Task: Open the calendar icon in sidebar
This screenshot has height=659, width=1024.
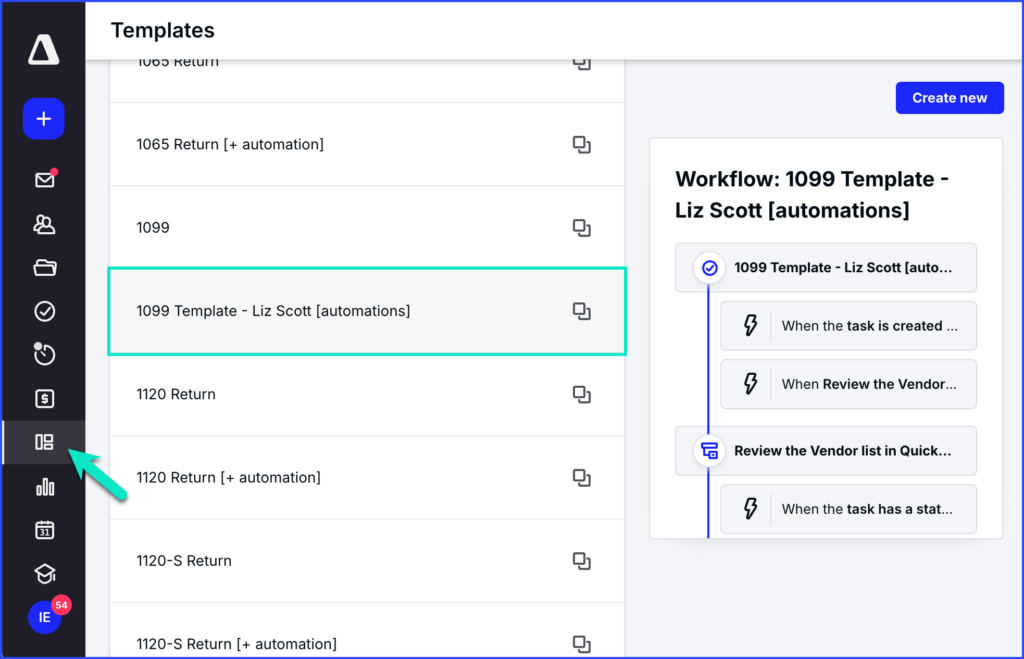Action: pyautogui.click(x=44, y=530)
